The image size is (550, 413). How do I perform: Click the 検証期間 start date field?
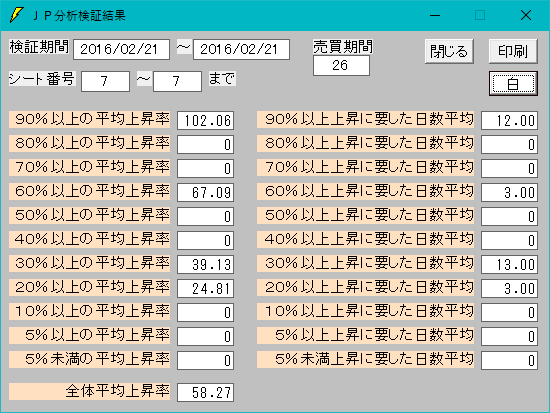[121, 49]
